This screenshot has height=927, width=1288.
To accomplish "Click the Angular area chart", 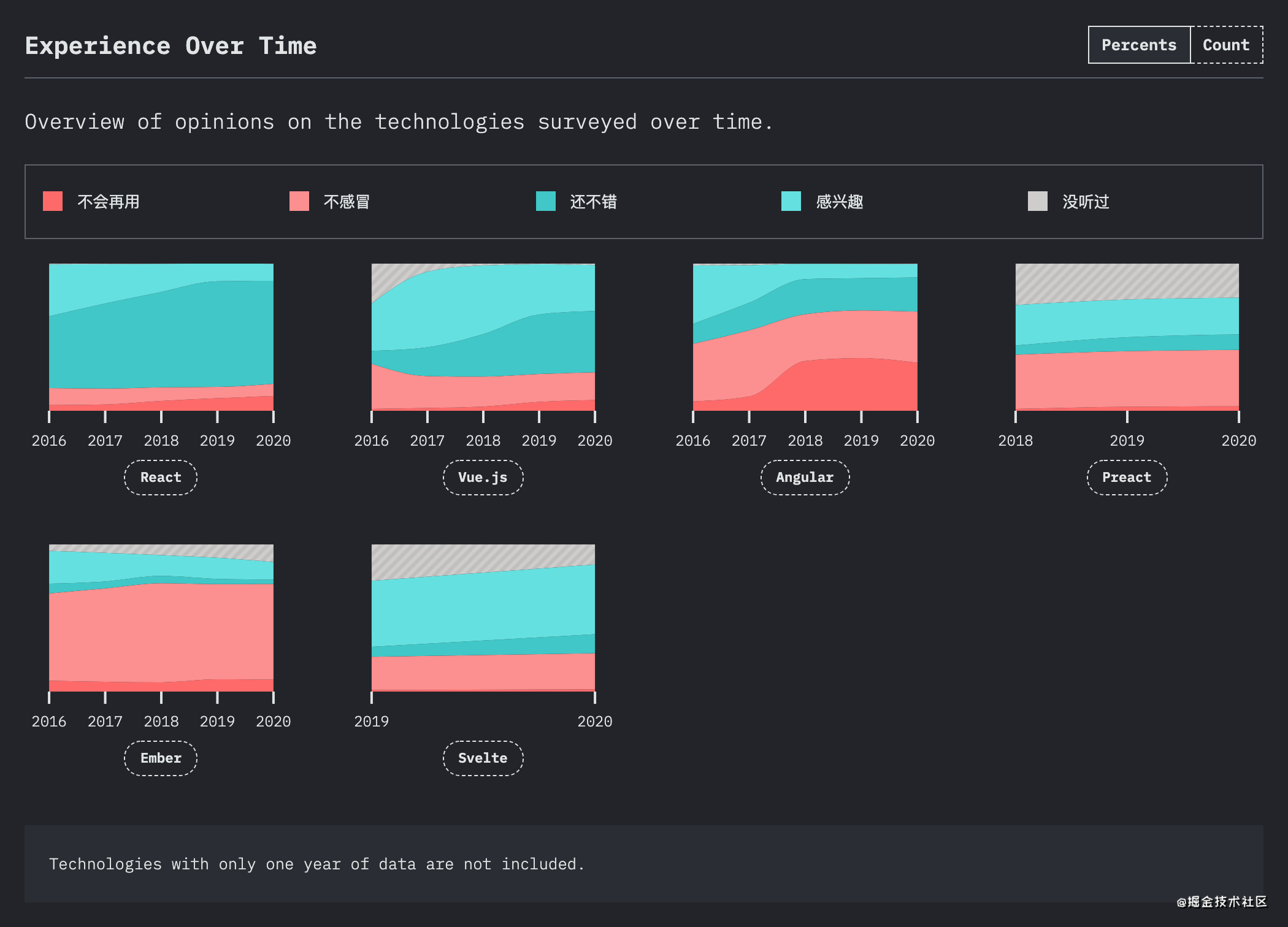I will coord(805,337).
